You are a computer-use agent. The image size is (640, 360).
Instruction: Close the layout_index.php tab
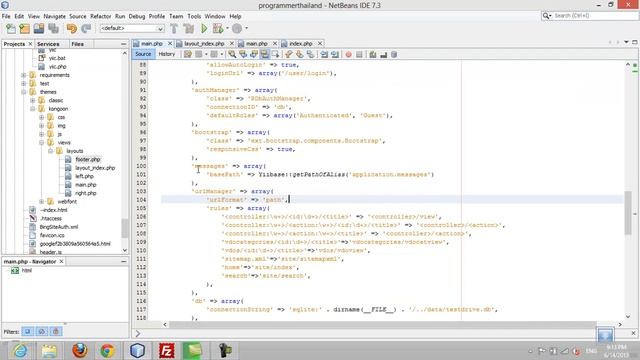pos(232,43)
